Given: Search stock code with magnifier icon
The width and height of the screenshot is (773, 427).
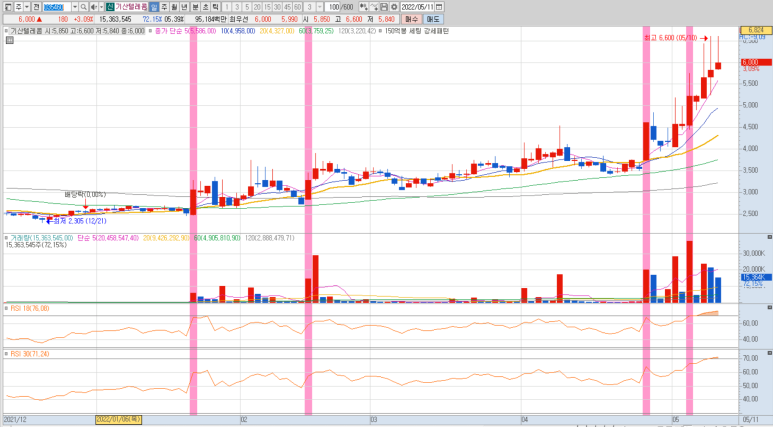Looking at the screenshot, I should click(84, 7).
